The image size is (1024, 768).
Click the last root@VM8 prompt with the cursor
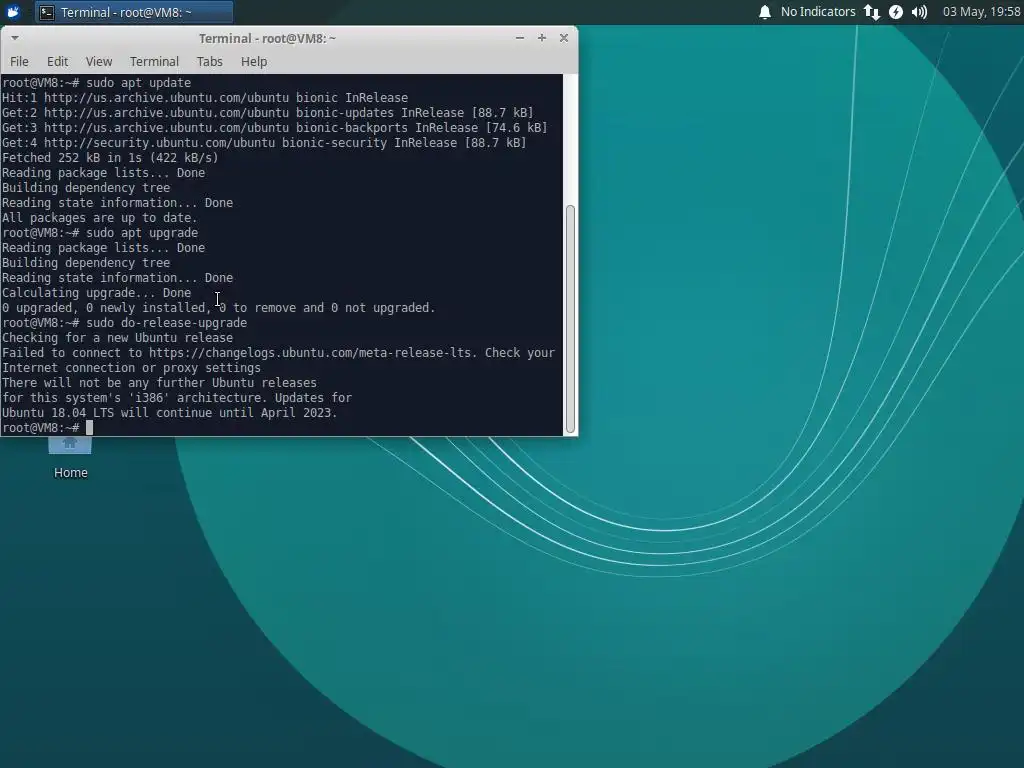pos(48,428)
